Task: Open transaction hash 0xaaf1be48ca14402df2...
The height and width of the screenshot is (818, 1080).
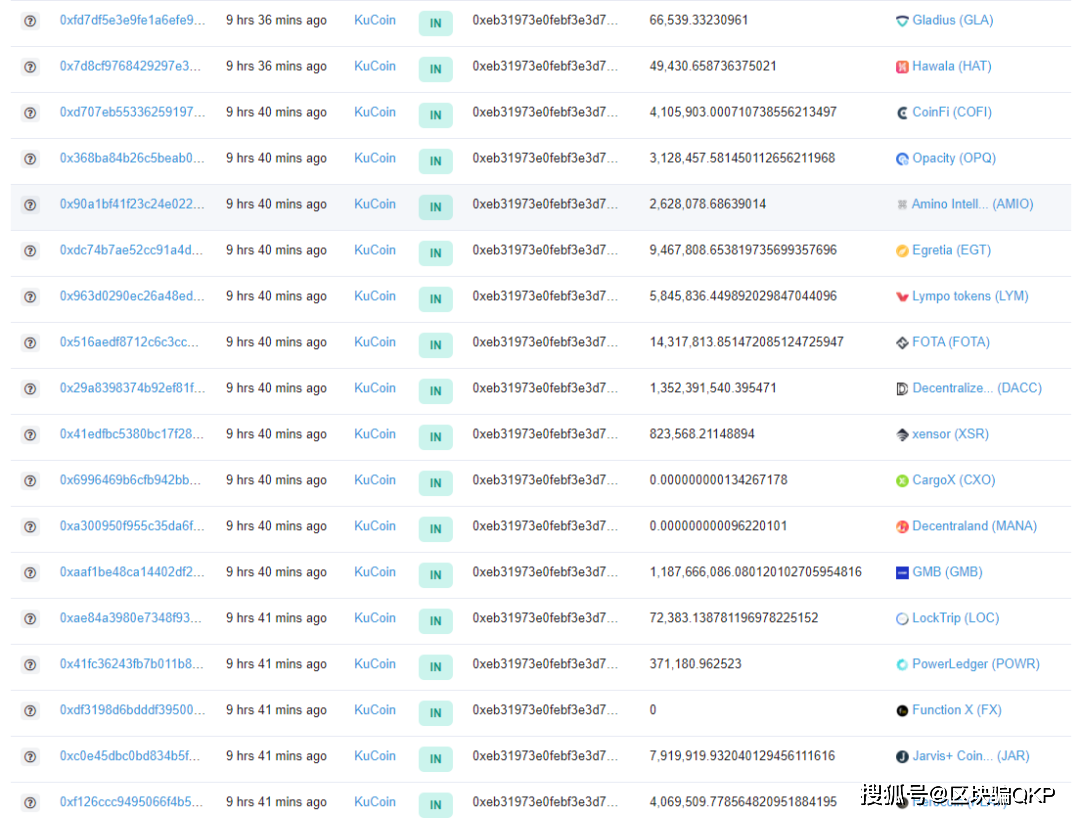Action: [132, 572]
